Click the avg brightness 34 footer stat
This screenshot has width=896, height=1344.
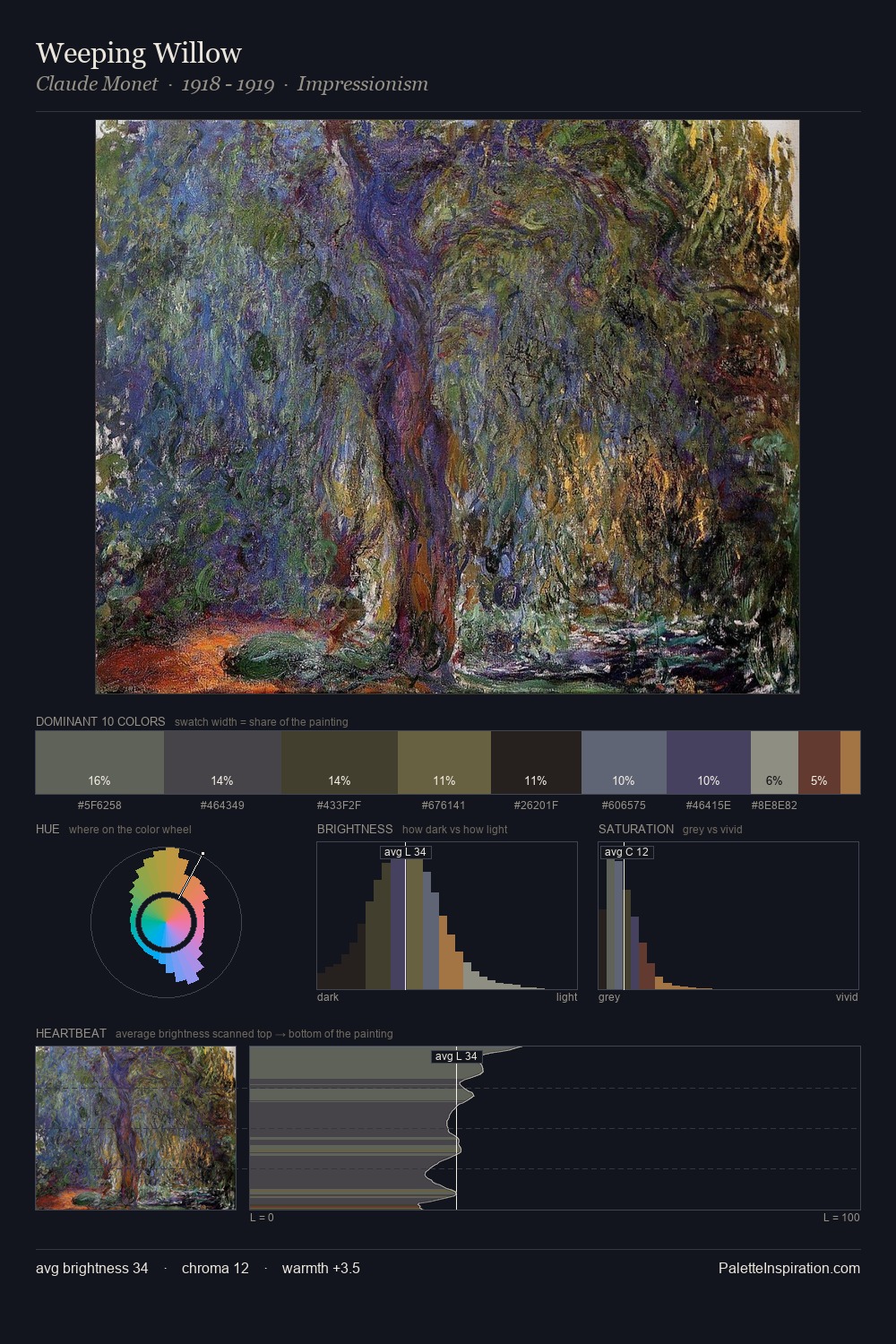pyautogui.click(x=92, y=1268)
